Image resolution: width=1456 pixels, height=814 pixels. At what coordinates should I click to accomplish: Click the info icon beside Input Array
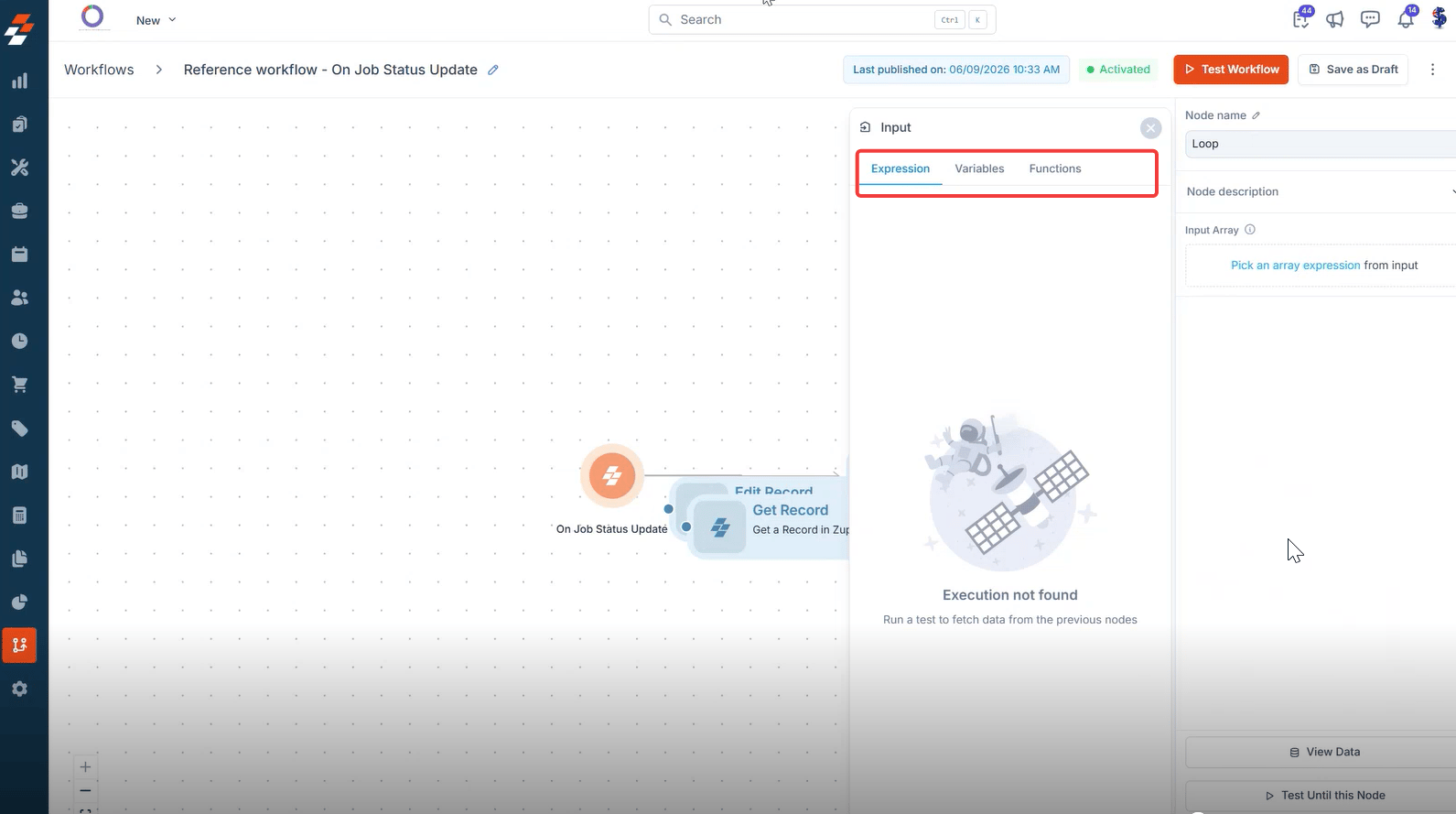click(x=1250, y=230)
